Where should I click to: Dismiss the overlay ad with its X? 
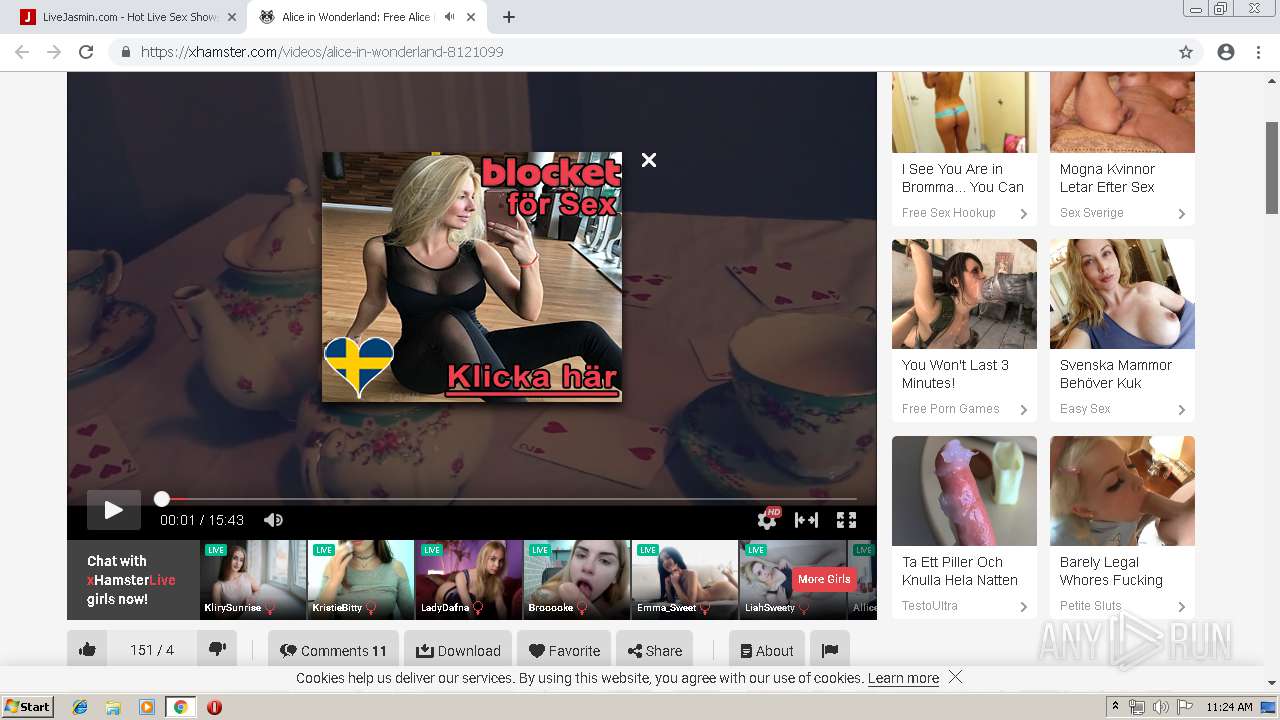tap(649, 160)
